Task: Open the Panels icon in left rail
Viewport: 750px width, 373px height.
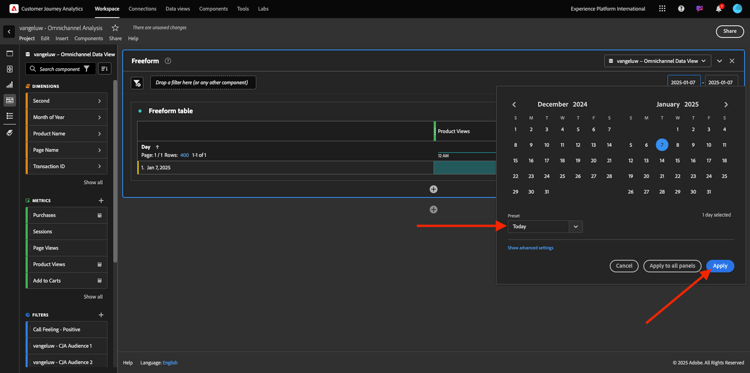Action: 10,53
